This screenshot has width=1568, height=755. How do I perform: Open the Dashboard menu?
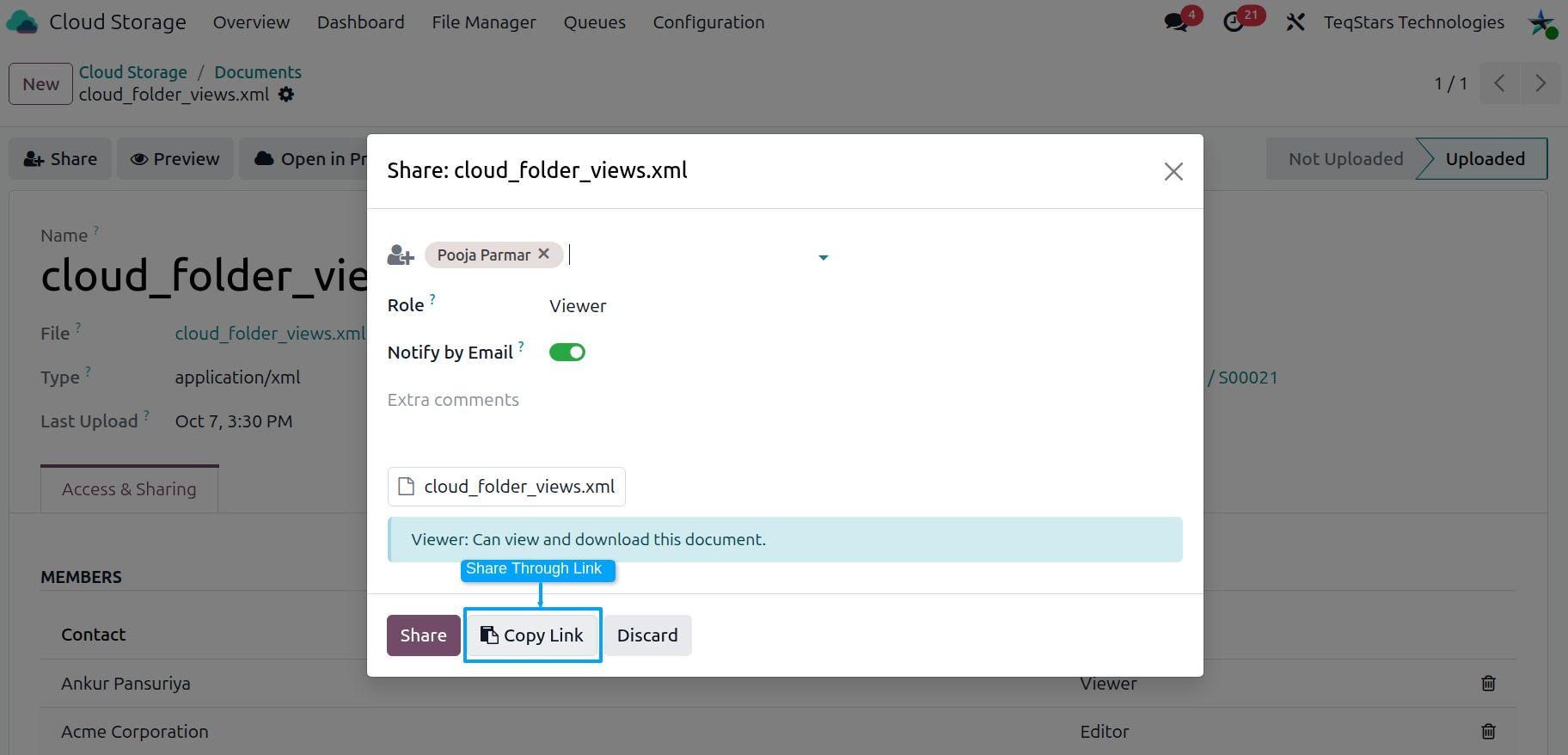pyautogui.click(x=360, y=22)
